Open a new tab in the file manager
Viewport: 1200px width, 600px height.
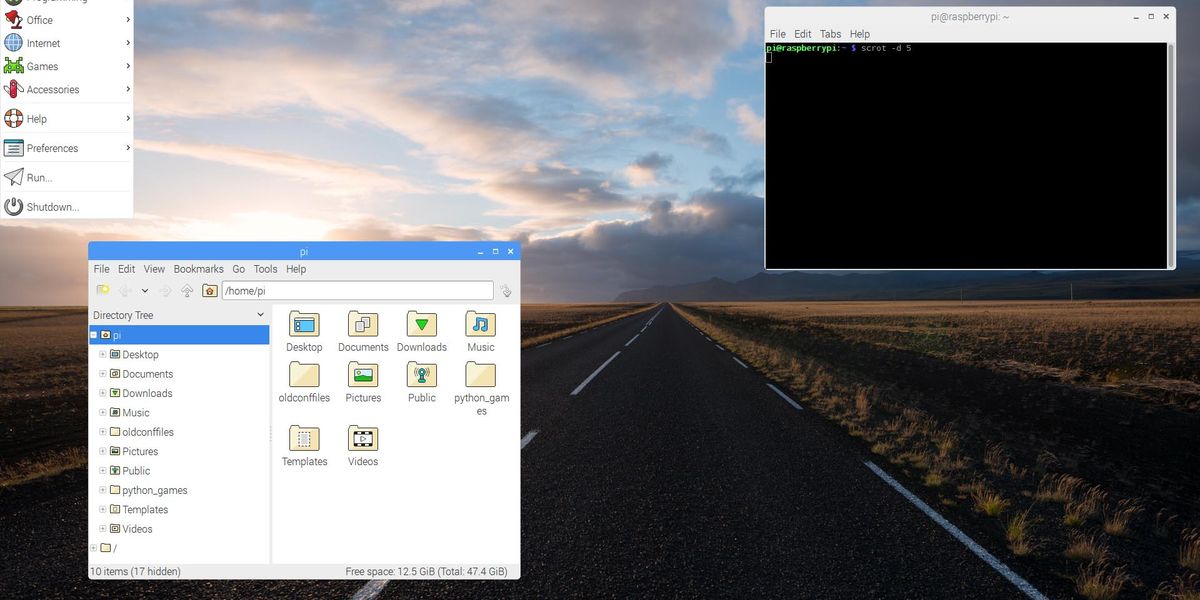pyautogui.click(x=102, y=290)
